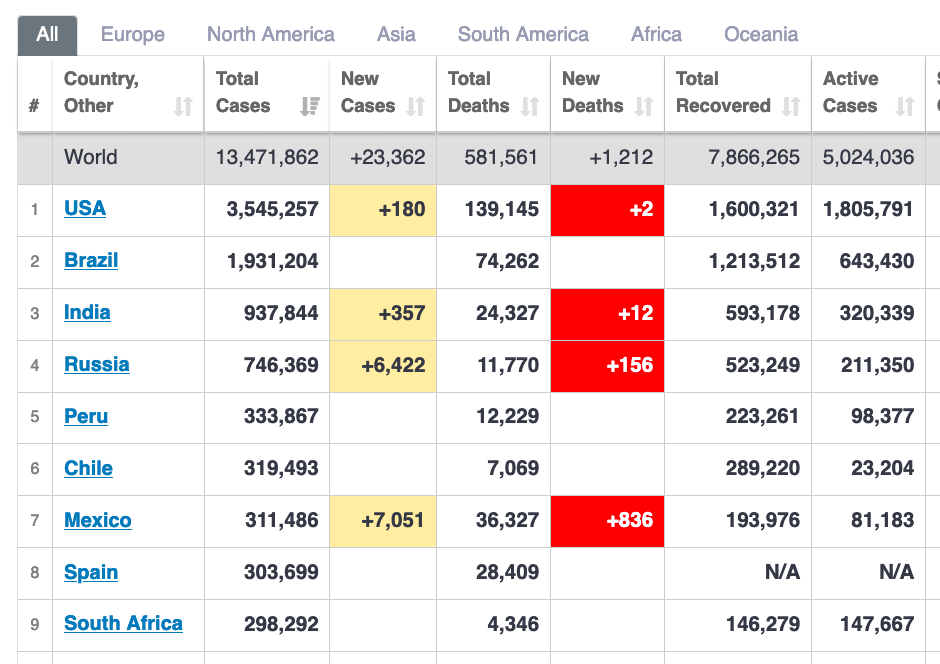Click the Total Deaths sort arrows

point(530,106)
